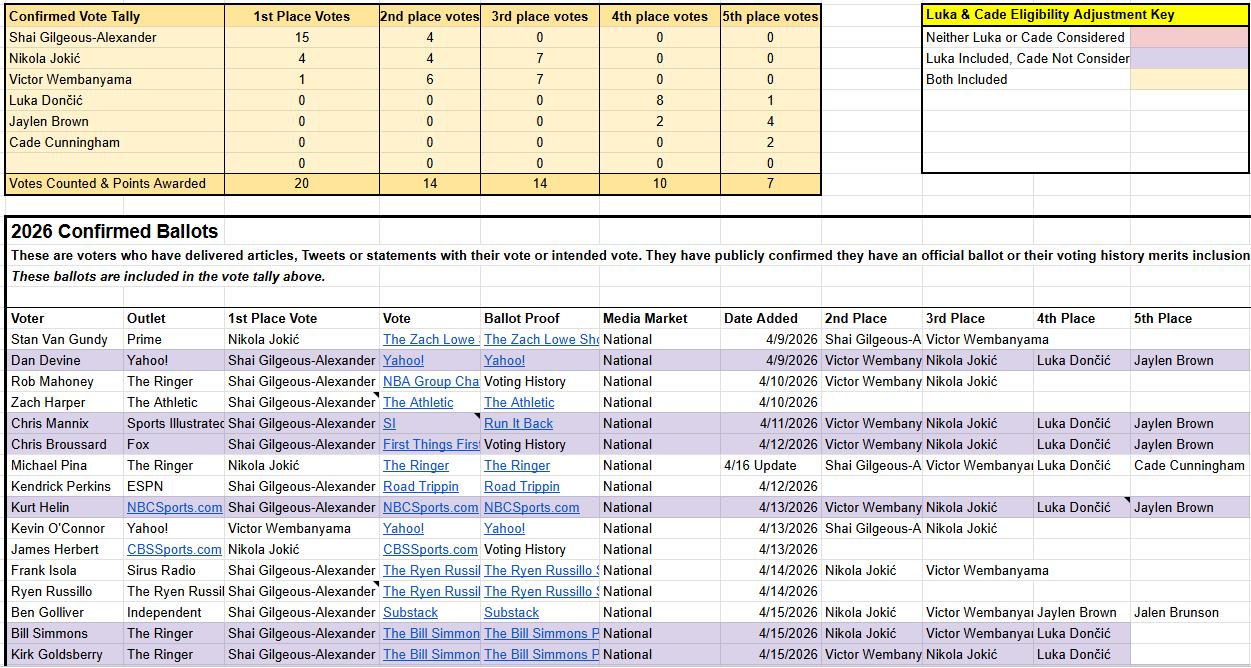Open the CBSSports.com Vote link for James Herbert
This screenshot has width=1251, height=668.
point(431,549)
